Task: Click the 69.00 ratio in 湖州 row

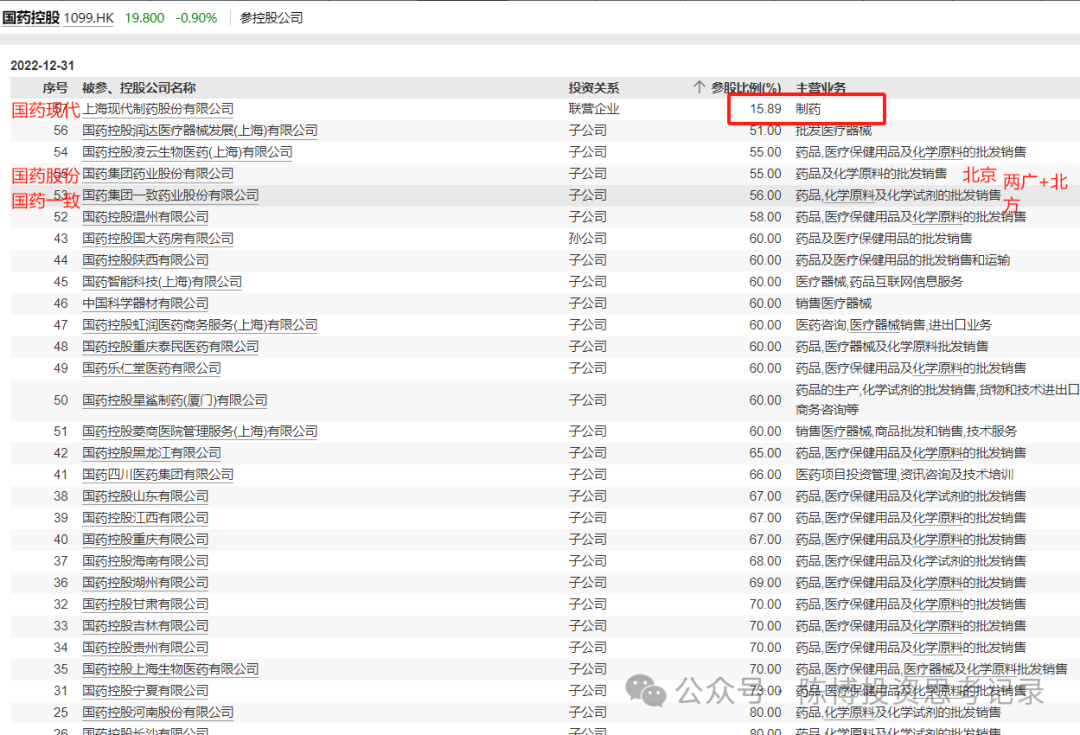Action: (x=765, y=582)
